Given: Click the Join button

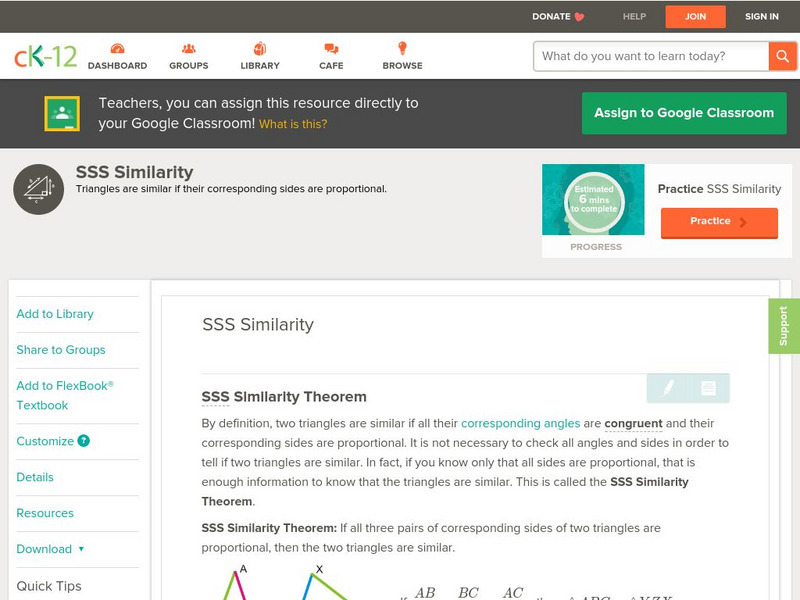Looking at the screenshot, I should [695, 17].
